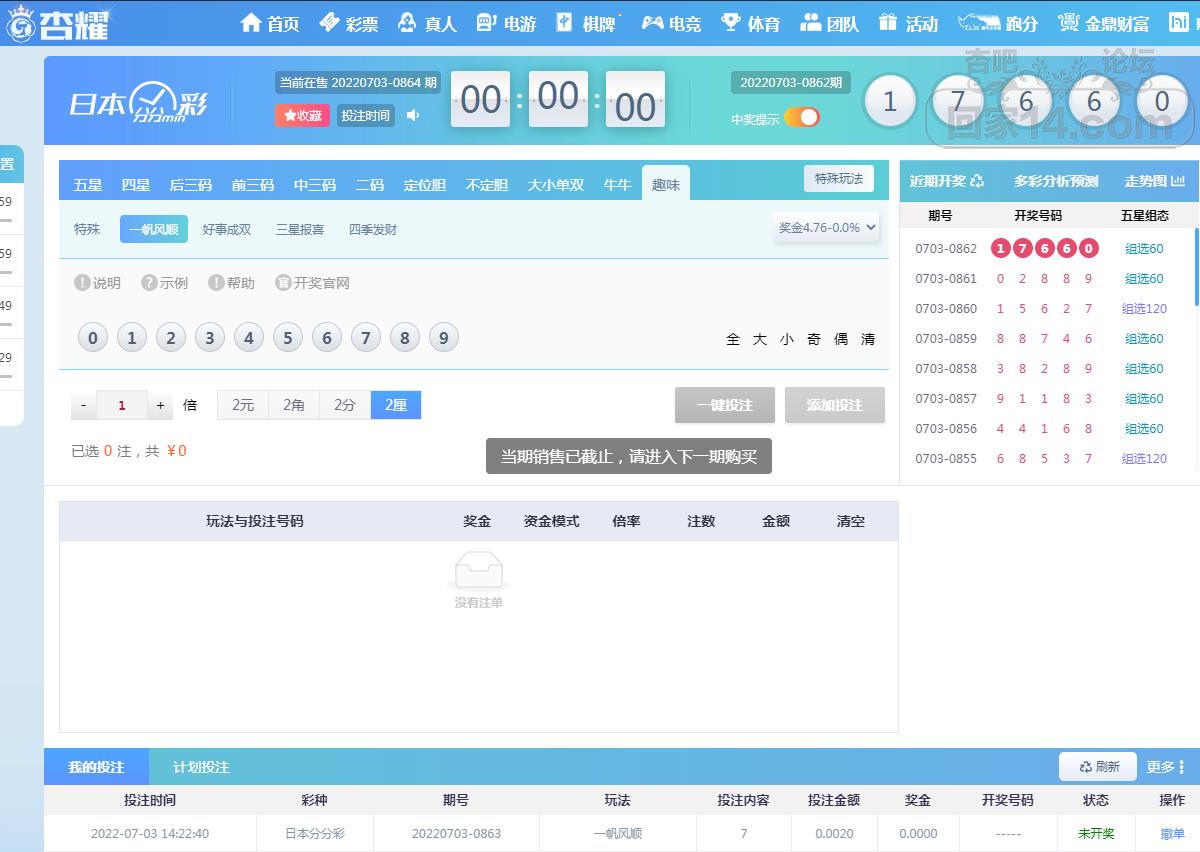
Task: Click the 示例 question mark icon
Action: click(x=149, y=283)
